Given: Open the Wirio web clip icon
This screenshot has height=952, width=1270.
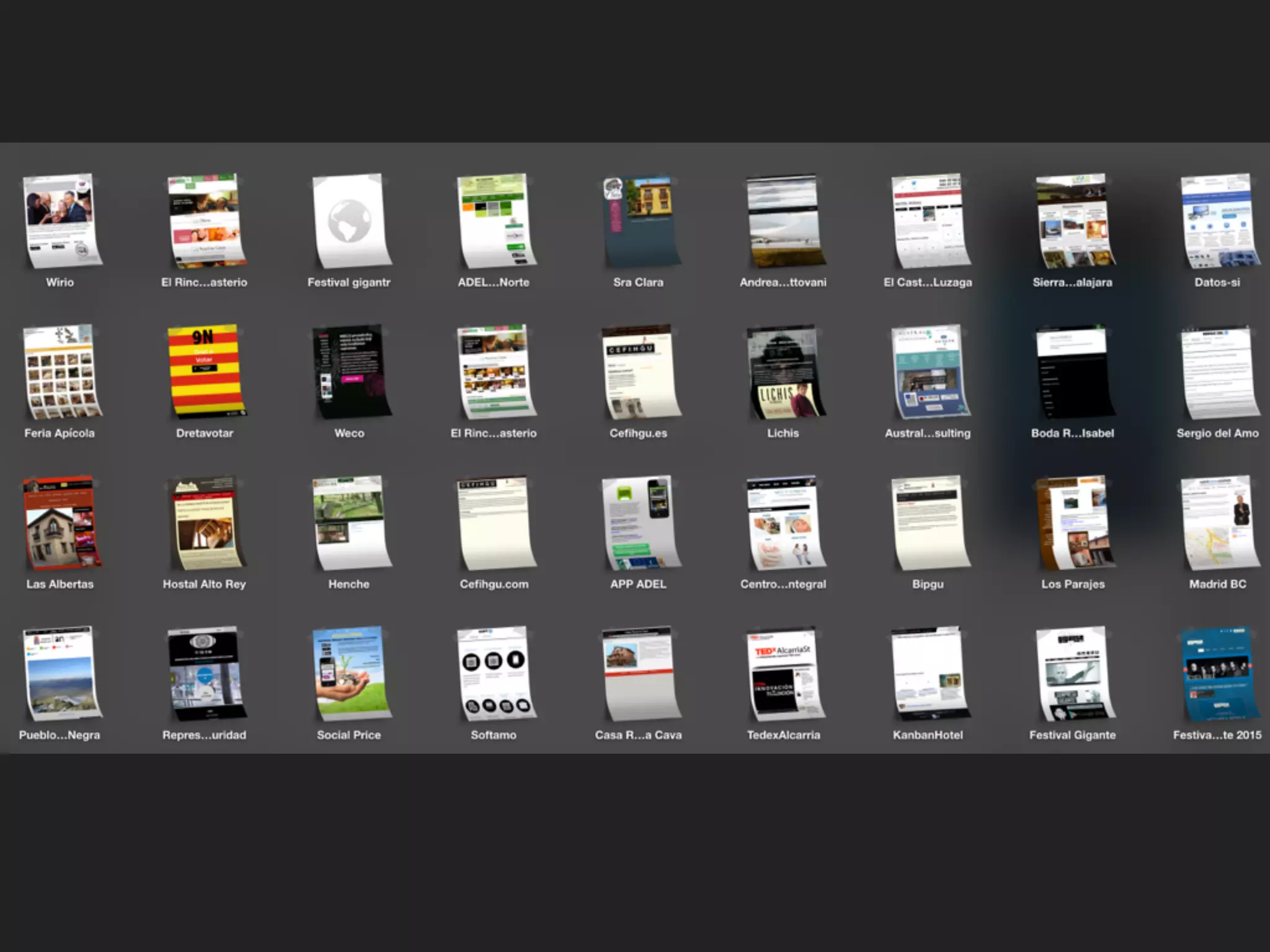Looking at the screenshot, I should pos(61,220).
